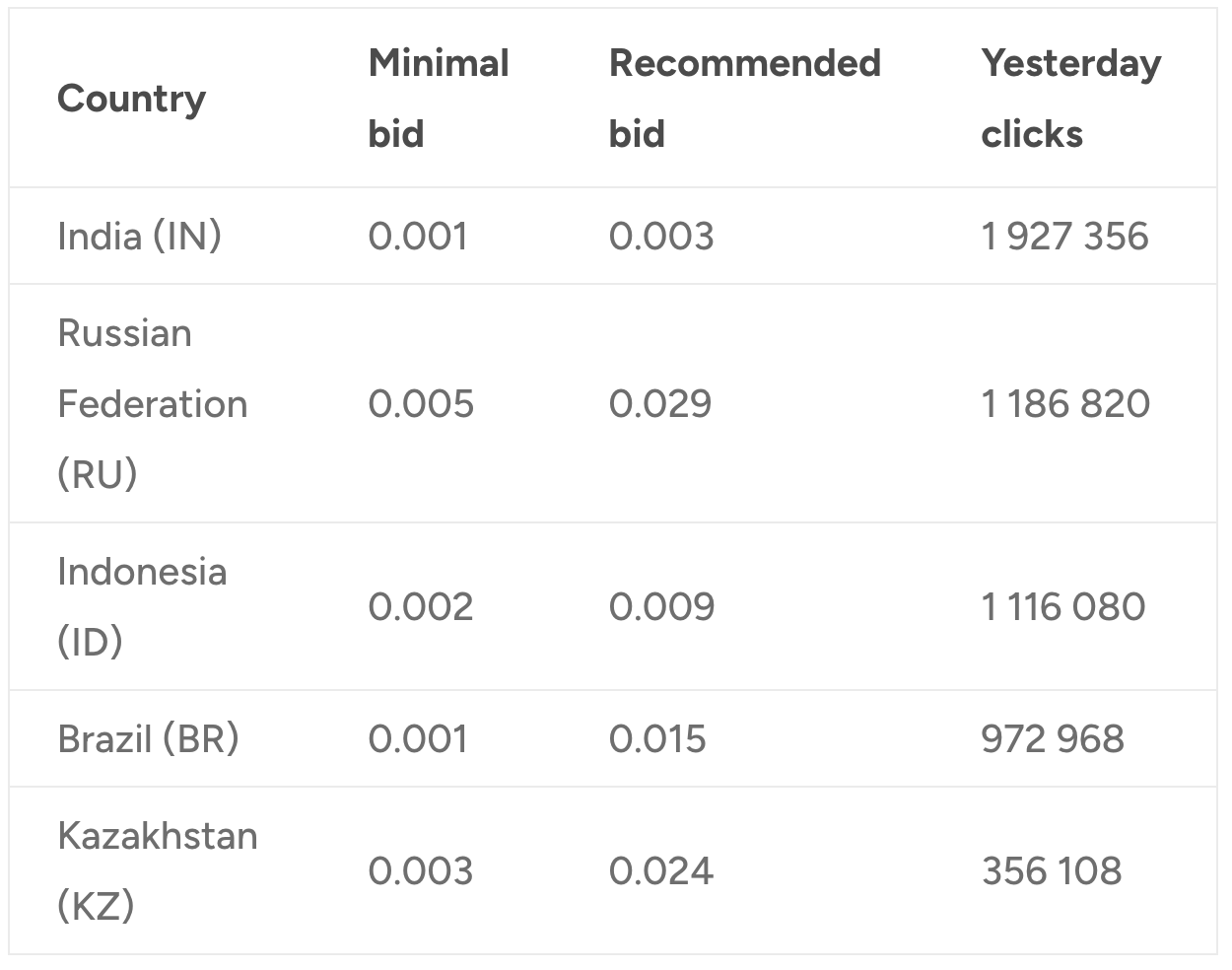The width and height of the screenshot is (1232, 970).
Task: Select the India (IN) country cell
Action: (x=139, y=237)
